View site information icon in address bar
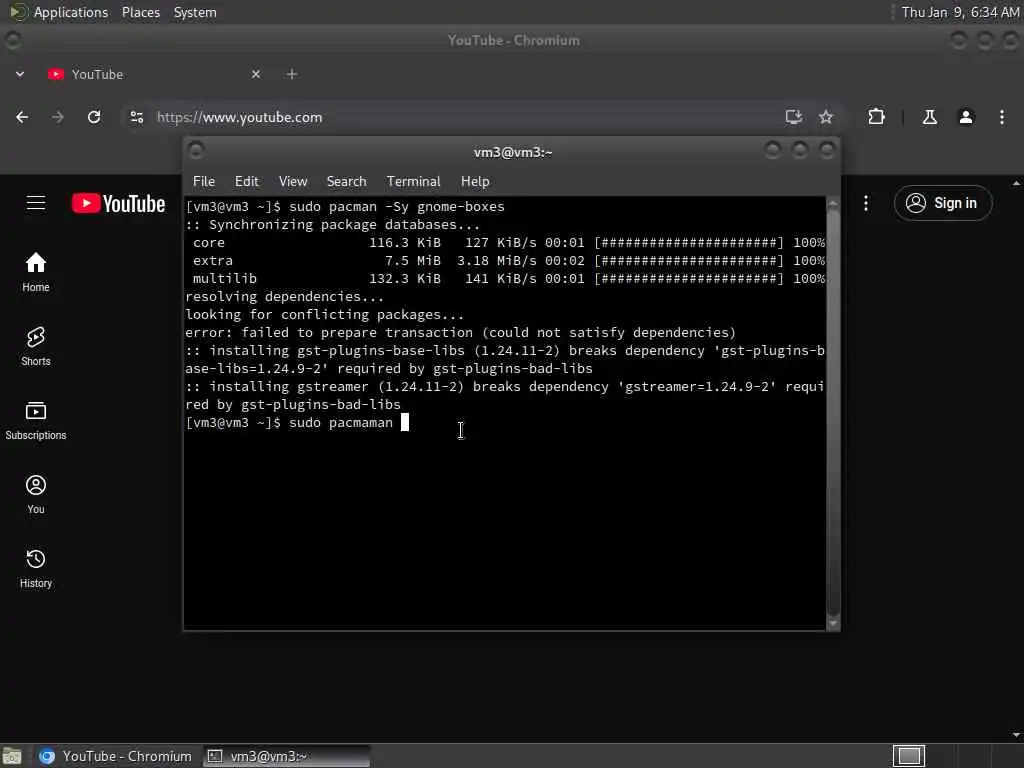This screenshot has height=768, width=1024. (136, 117)
